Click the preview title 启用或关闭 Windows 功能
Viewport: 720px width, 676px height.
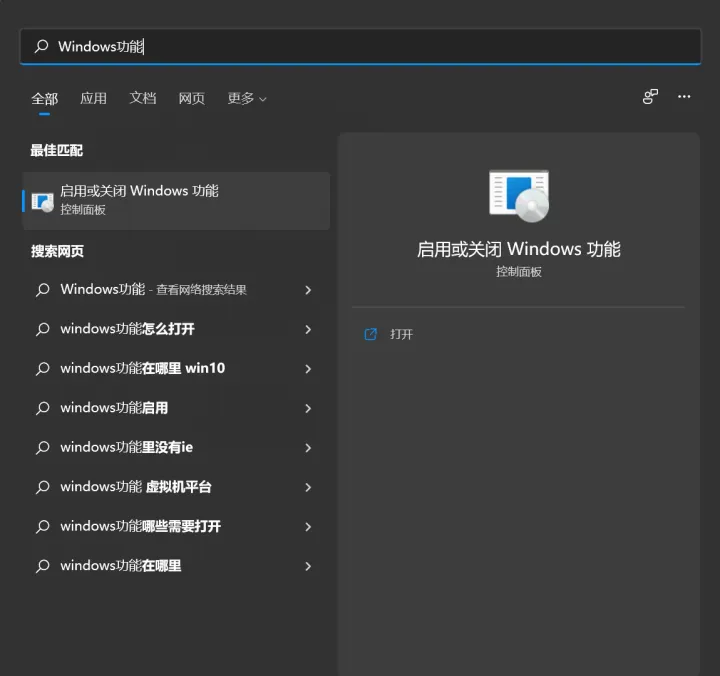coord(519,249)
